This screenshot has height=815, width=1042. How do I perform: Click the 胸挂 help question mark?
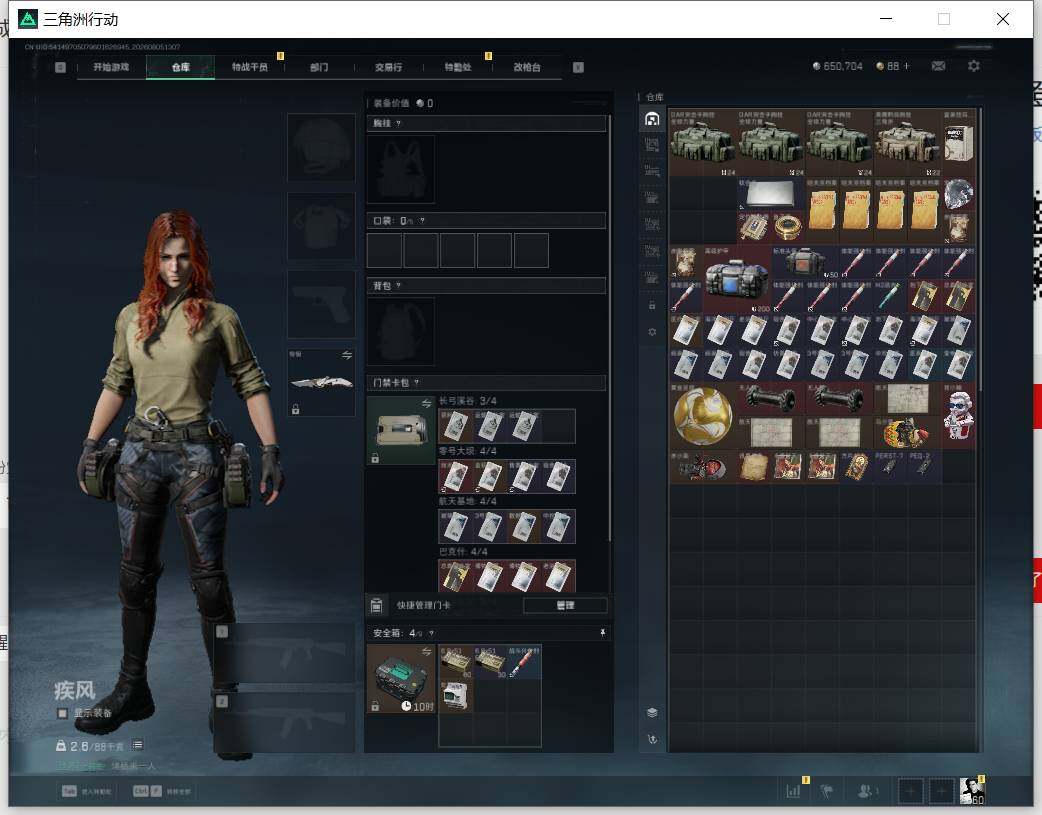(398, 124)
